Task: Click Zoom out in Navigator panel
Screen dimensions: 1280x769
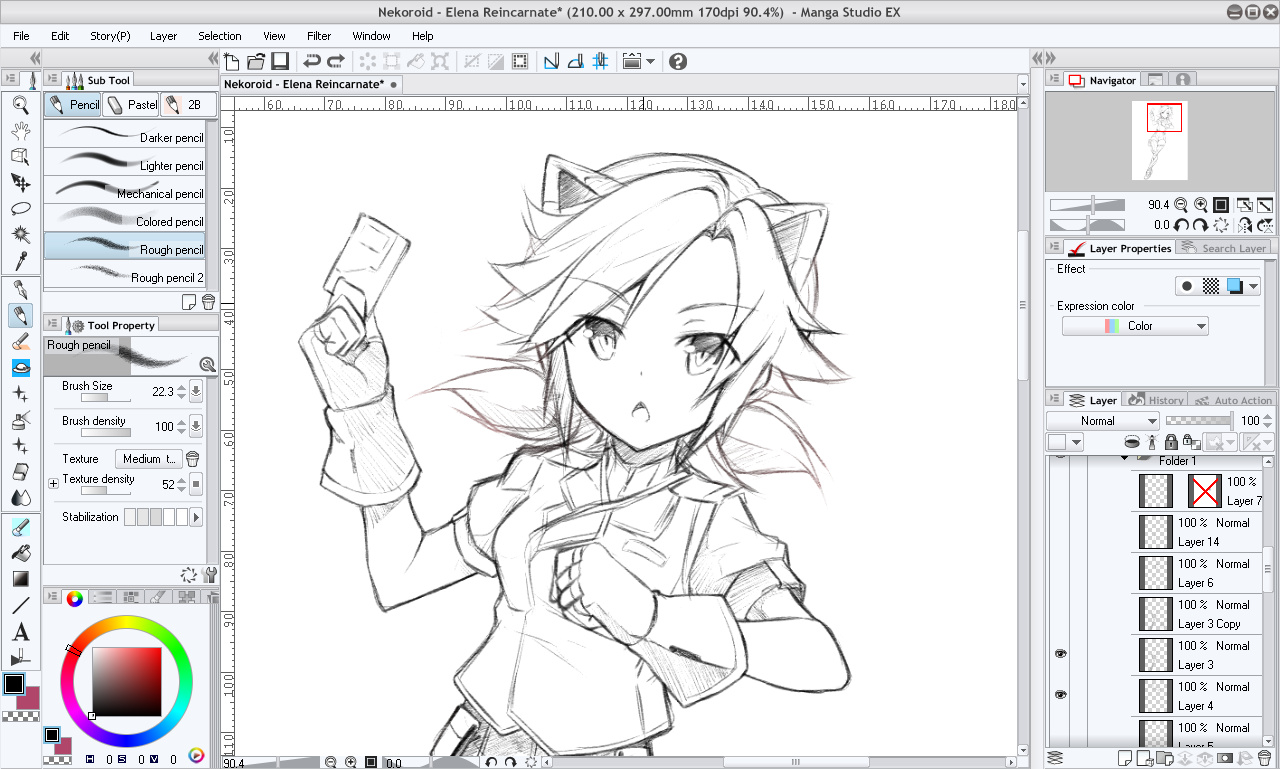Action: (1181, 204)
